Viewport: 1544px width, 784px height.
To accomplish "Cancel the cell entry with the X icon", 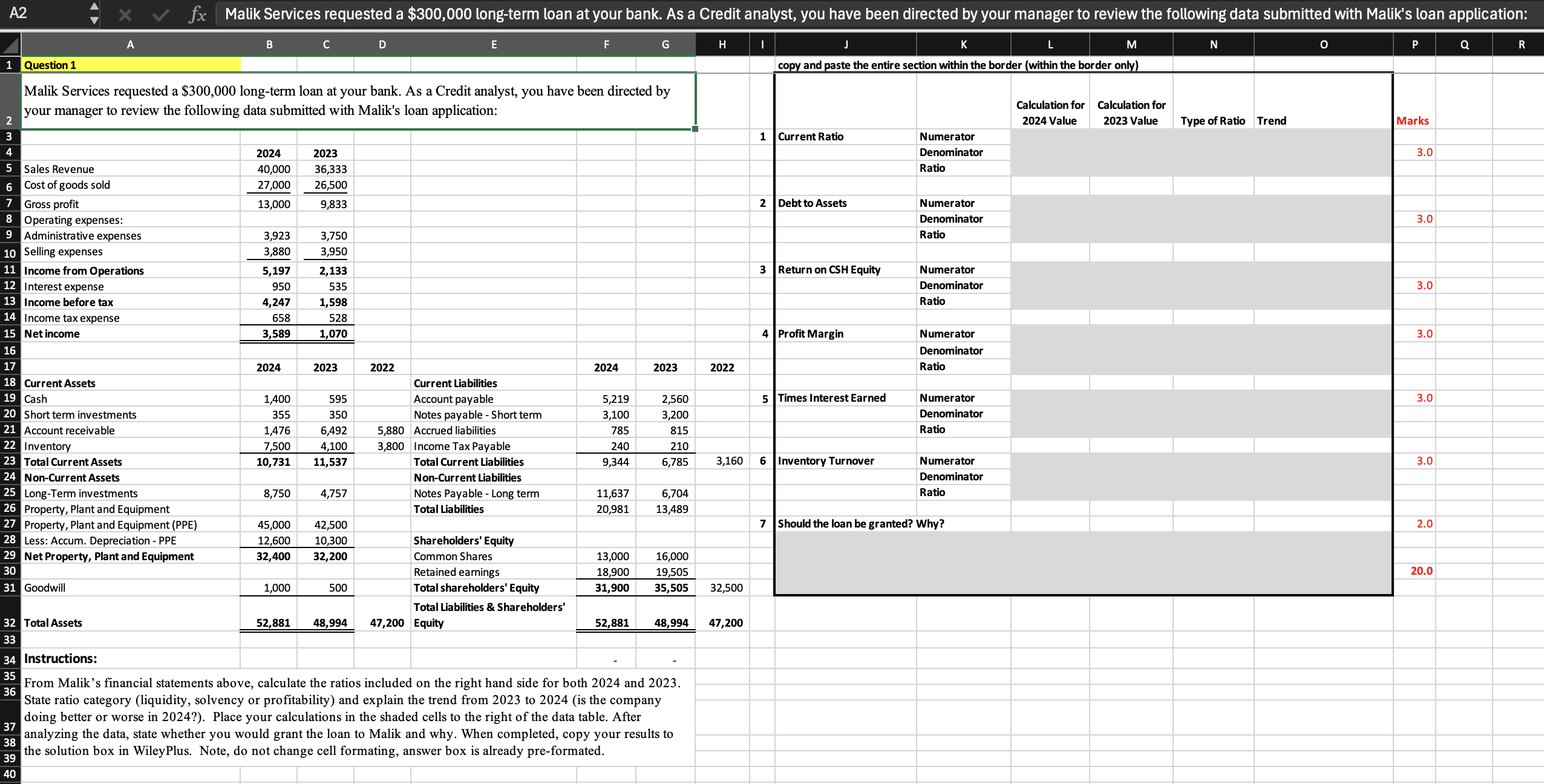I will click(125, 13).
